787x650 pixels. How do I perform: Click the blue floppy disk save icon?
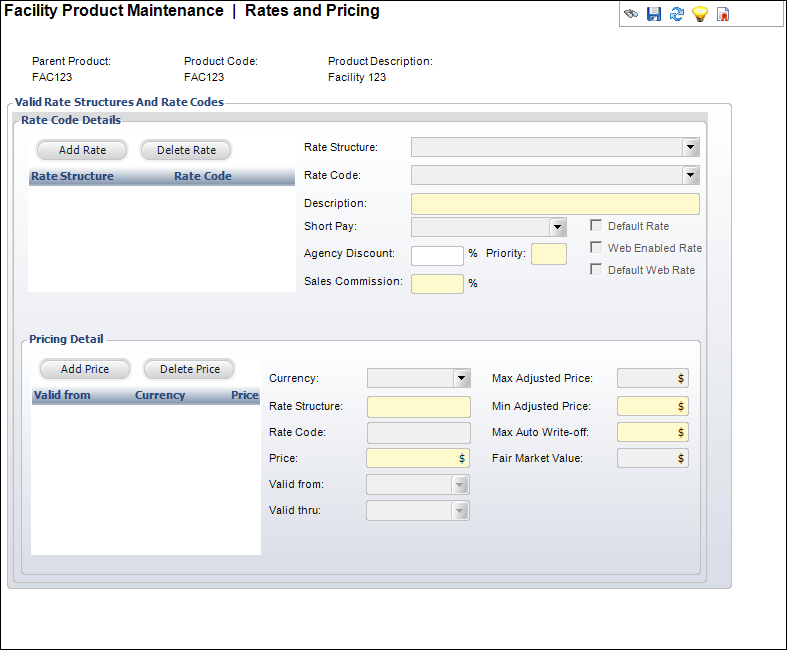click(x=654, y=14)
